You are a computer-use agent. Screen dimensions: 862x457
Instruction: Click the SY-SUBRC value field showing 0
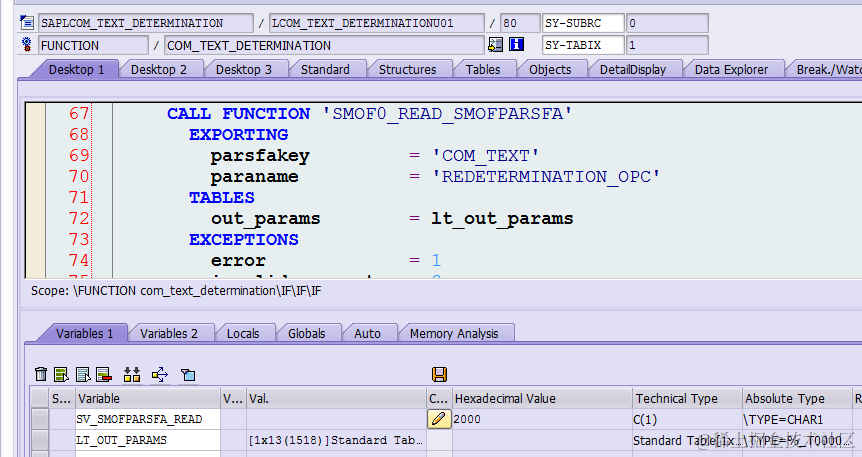click(667, 23)
